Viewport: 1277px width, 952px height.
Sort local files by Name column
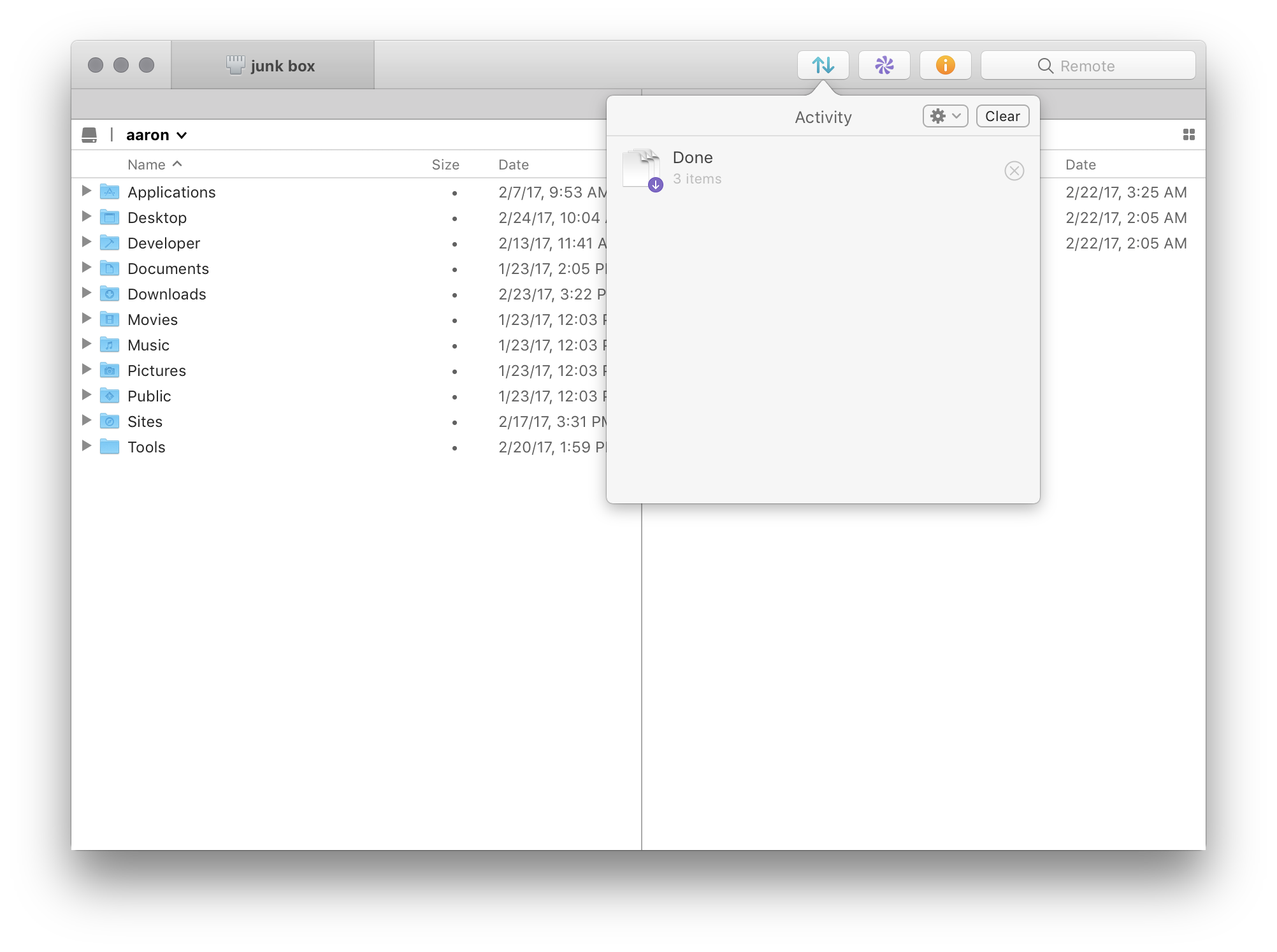[155, 164]
